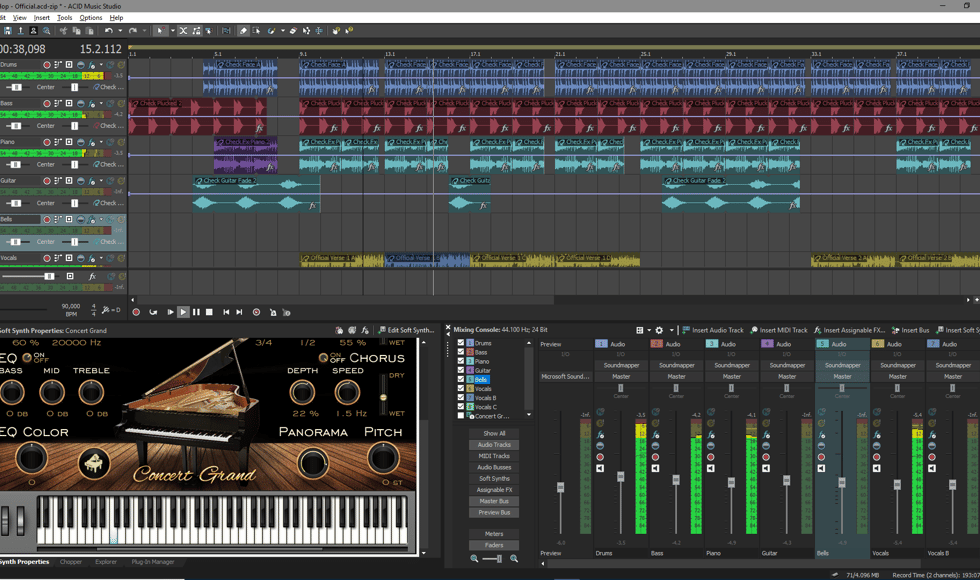Click Insert Bus button
This screenshot has height=580, width=980.
coord(910,330)
